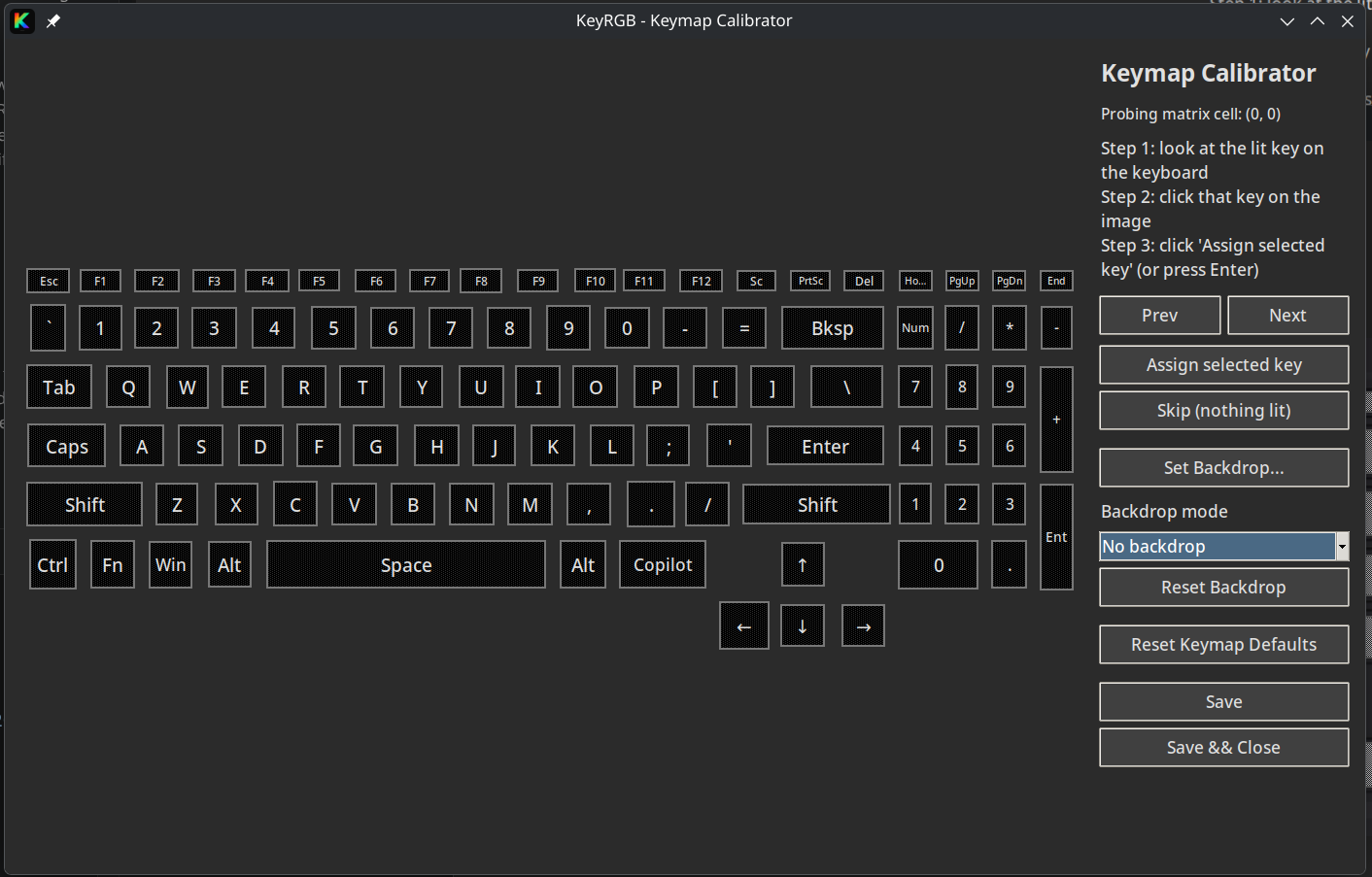1372x877 pixels.
Task: Click the Keymap Calibrator heading
Action: pos(1208,74)
